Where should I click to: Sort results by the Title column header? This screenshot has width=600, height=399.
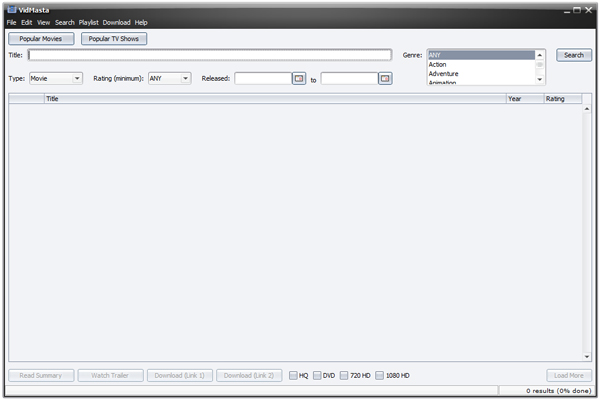coord(275,99)
